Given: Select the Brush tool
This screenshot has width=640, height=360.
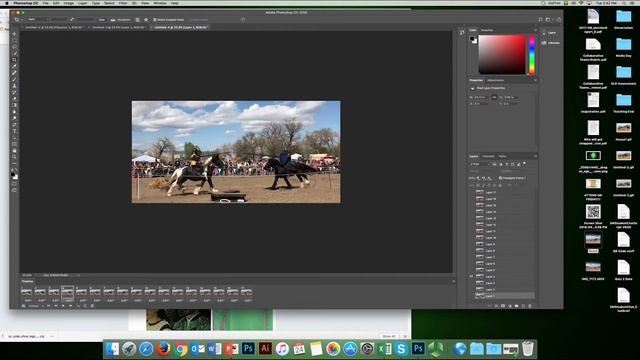Looking at the screenshot, I should point(14,79).
